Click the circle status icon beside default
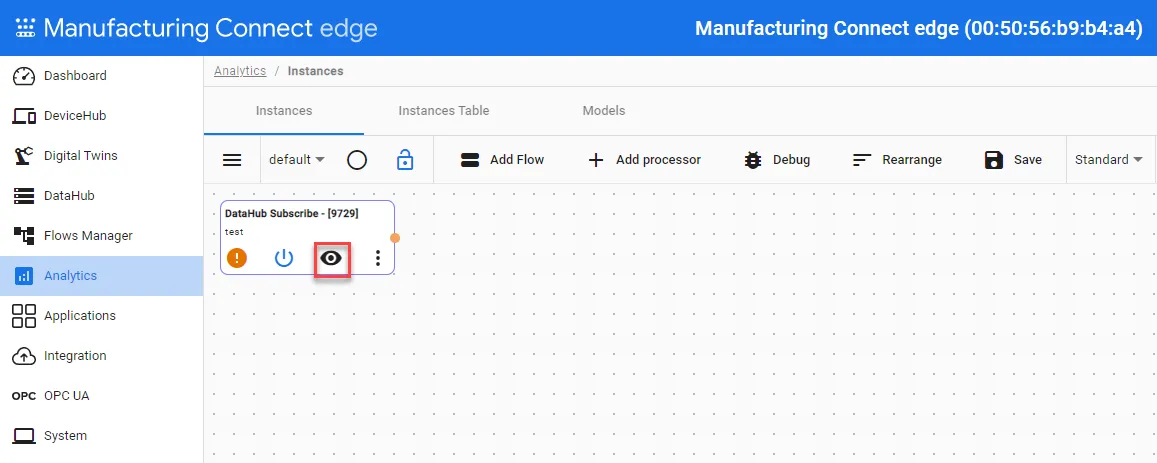This screenshot has width=1157, height=463. pos(357,160)
